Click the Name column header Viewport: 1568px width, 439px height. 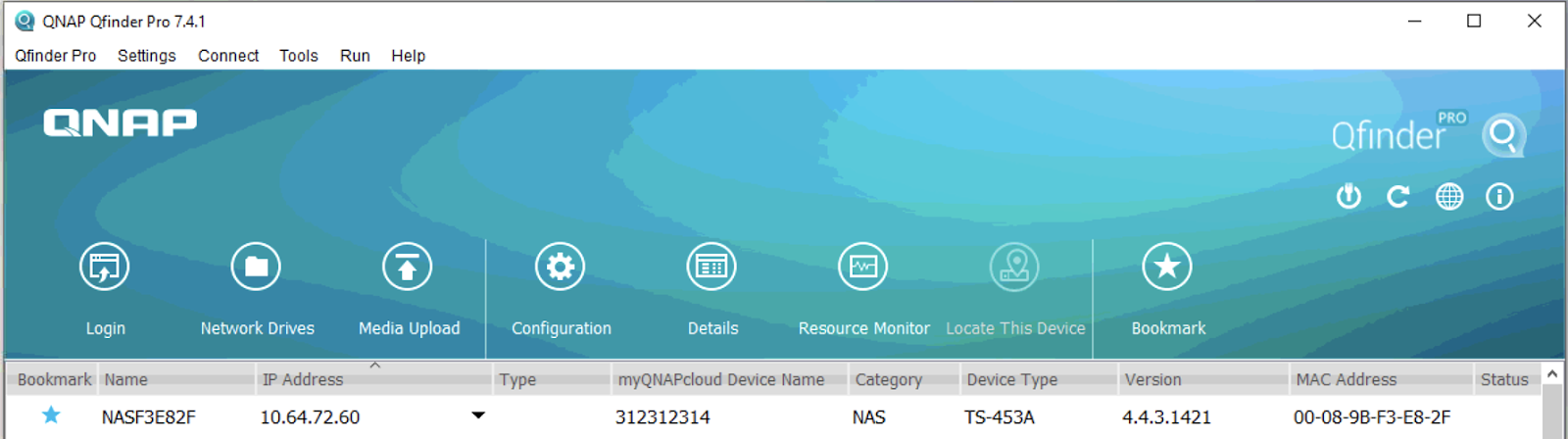(x=126, y=379)
